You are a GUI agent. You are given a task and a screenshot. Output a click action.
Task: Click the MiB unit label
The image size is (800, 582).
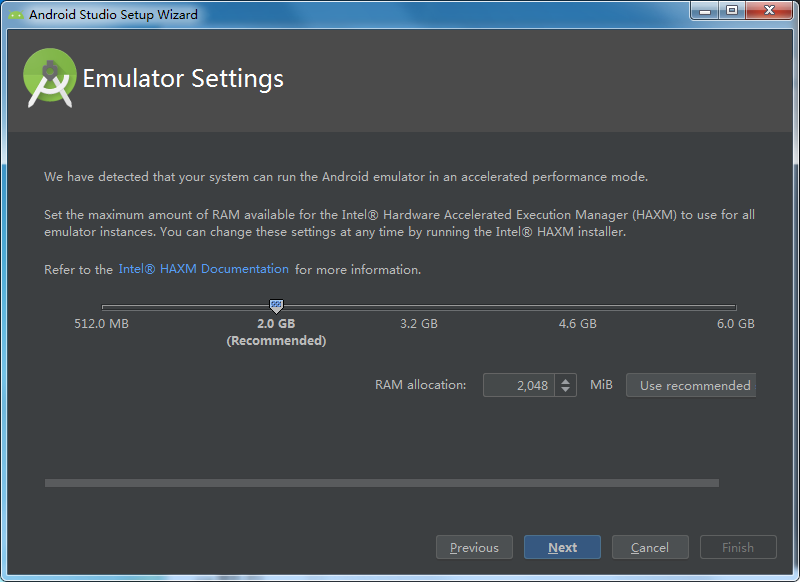point(601,385)
